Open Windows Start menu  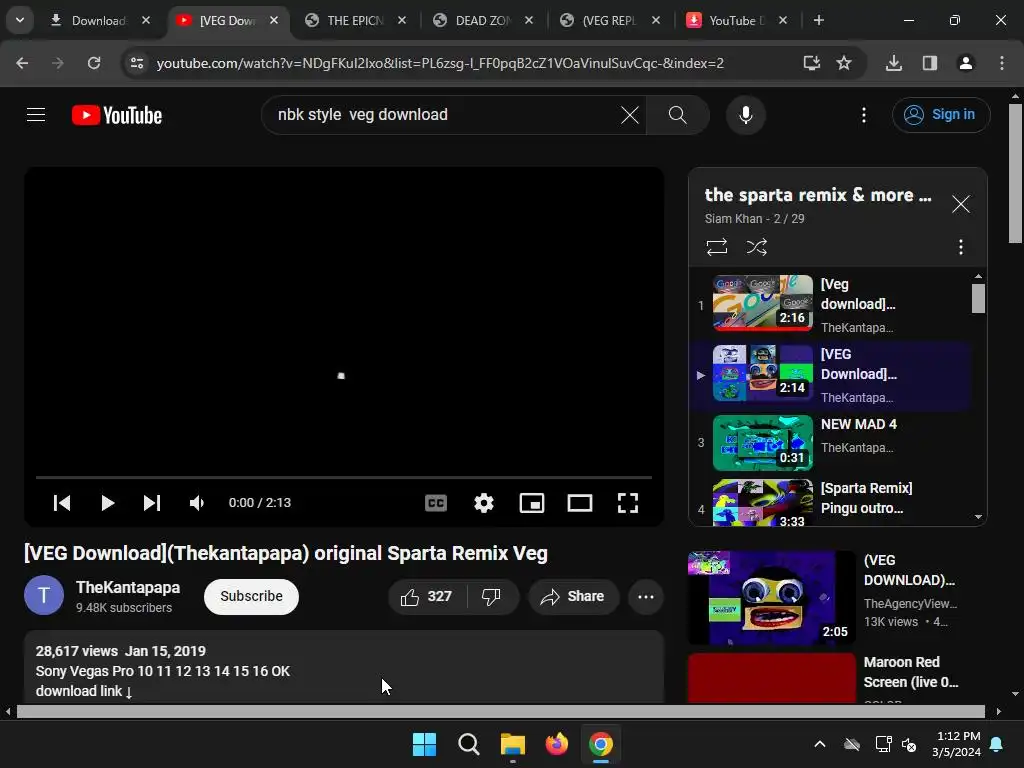pyautogui.click(x=424, y=744)
